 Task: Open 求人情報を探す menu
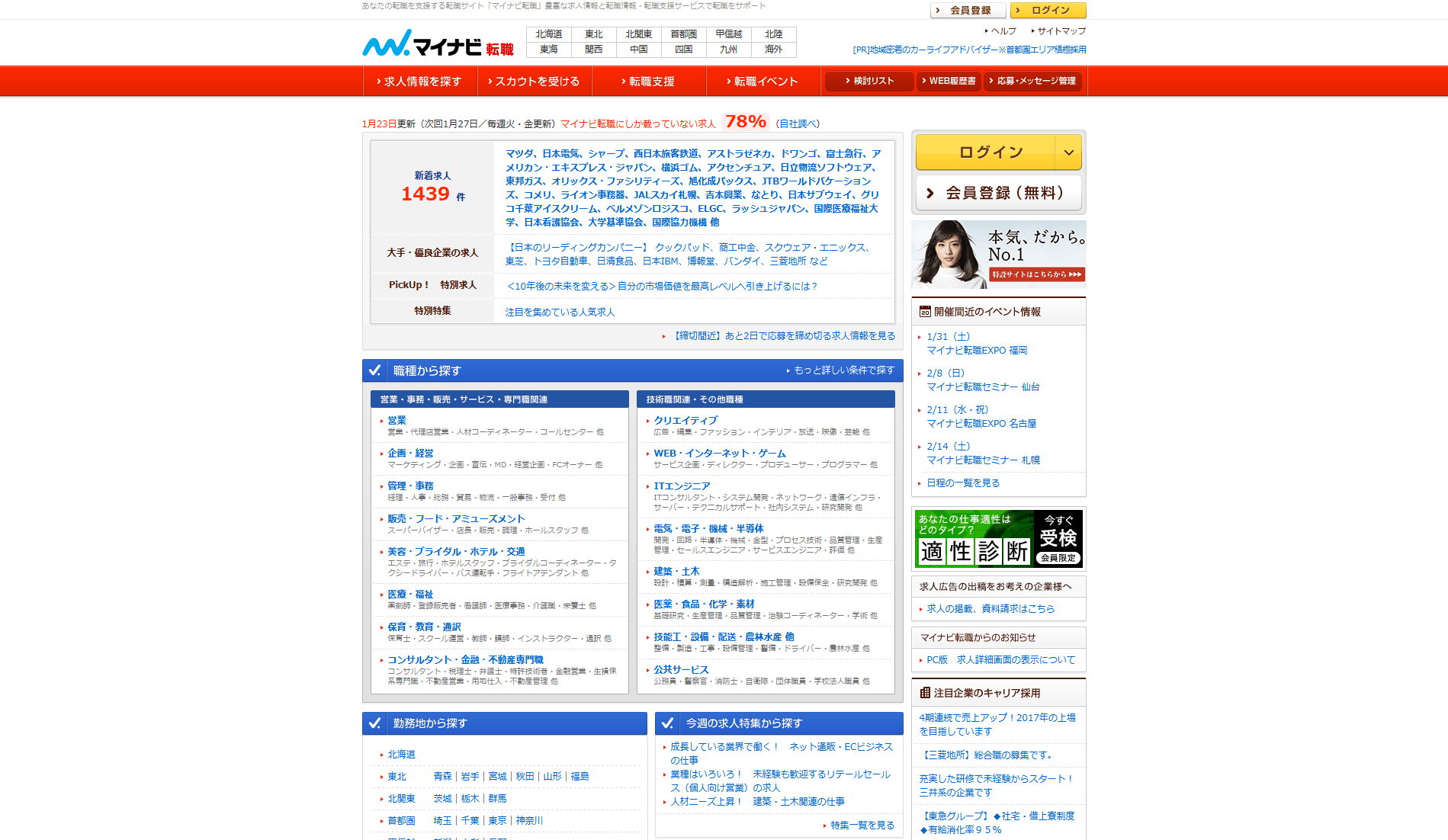(x=420, y=81)
